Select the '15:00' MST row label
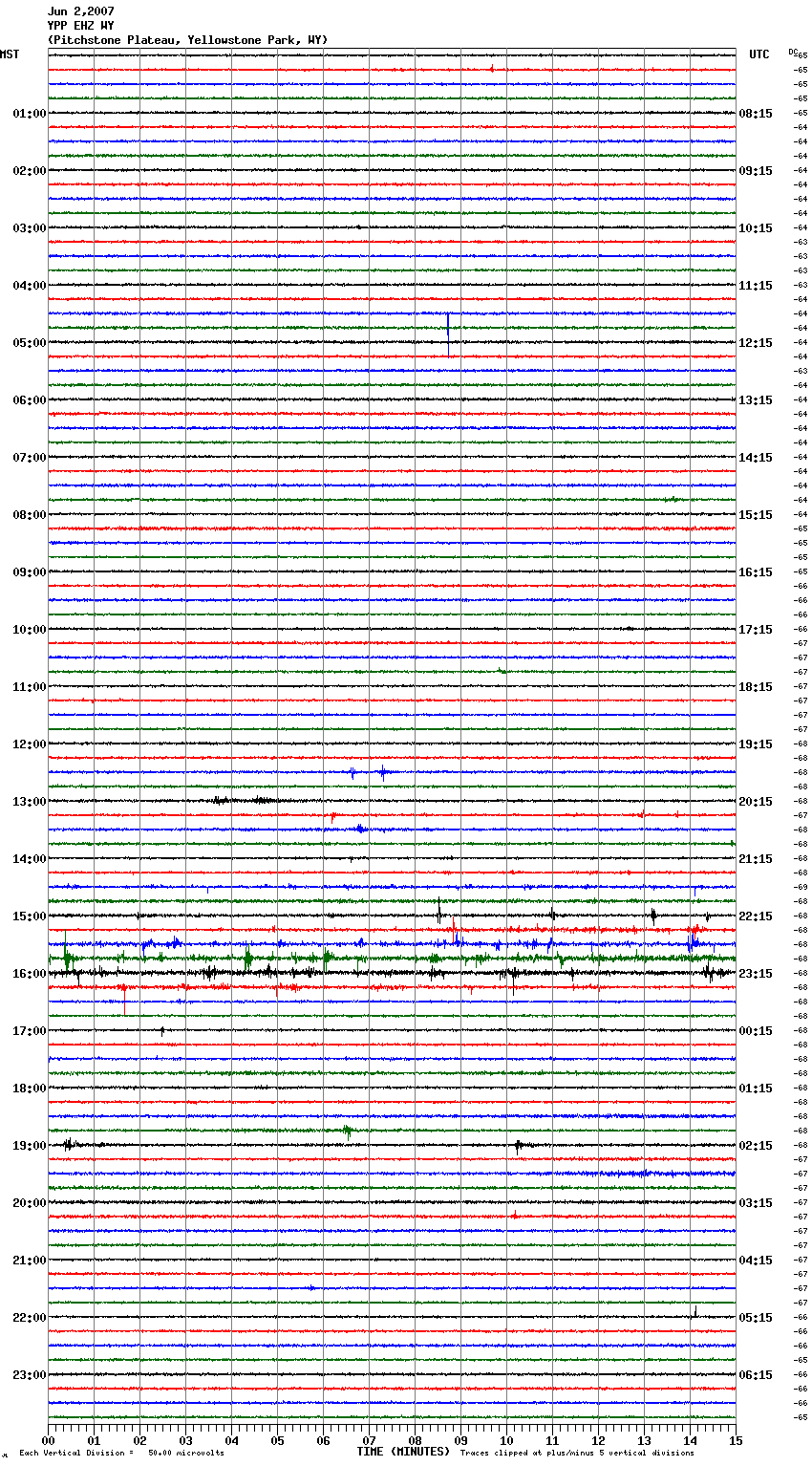This screenshot has width=812, height=1466. pyautogui.click(x=30, y=916)
